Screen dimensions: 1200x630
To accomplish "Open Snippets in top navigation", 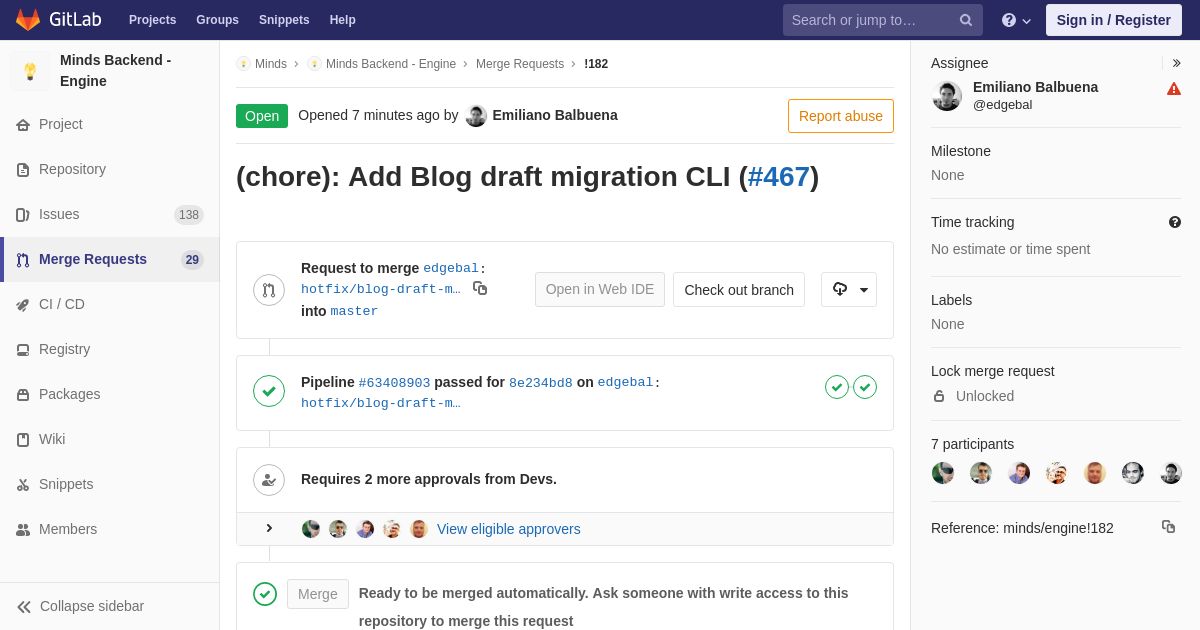I will [x=284, y=20].
